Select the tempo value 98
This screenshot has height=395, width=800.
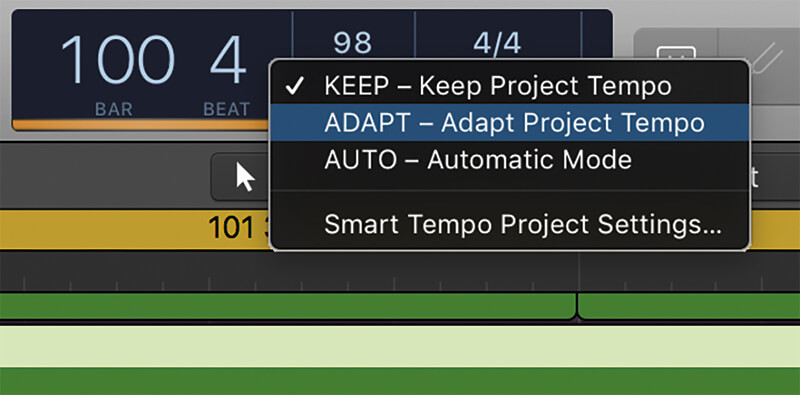[353, 44]
